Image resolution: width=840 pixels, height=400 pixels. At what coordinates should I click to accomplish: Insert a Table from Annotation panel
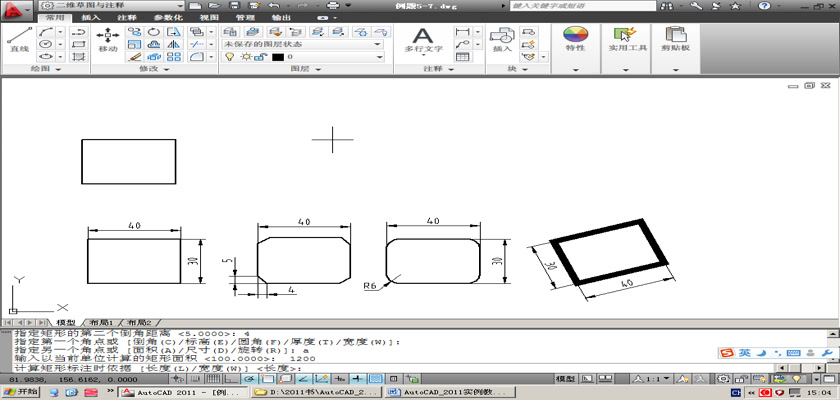pos(463,56)
